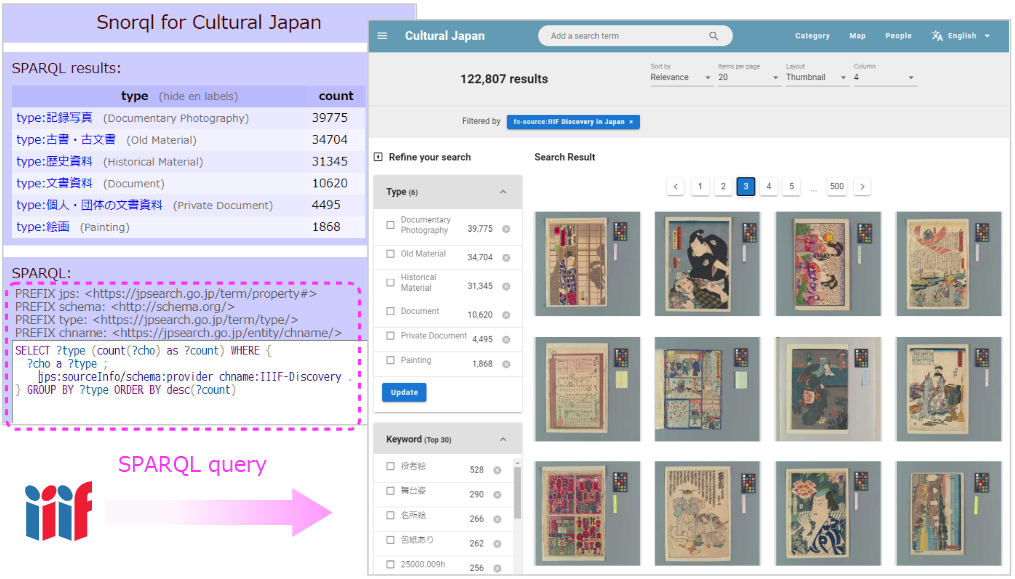Viewport: 1015px width, 579px height.
Task: Check the 役者絵 keyword checkbox
Action: [x=390, y=466]
